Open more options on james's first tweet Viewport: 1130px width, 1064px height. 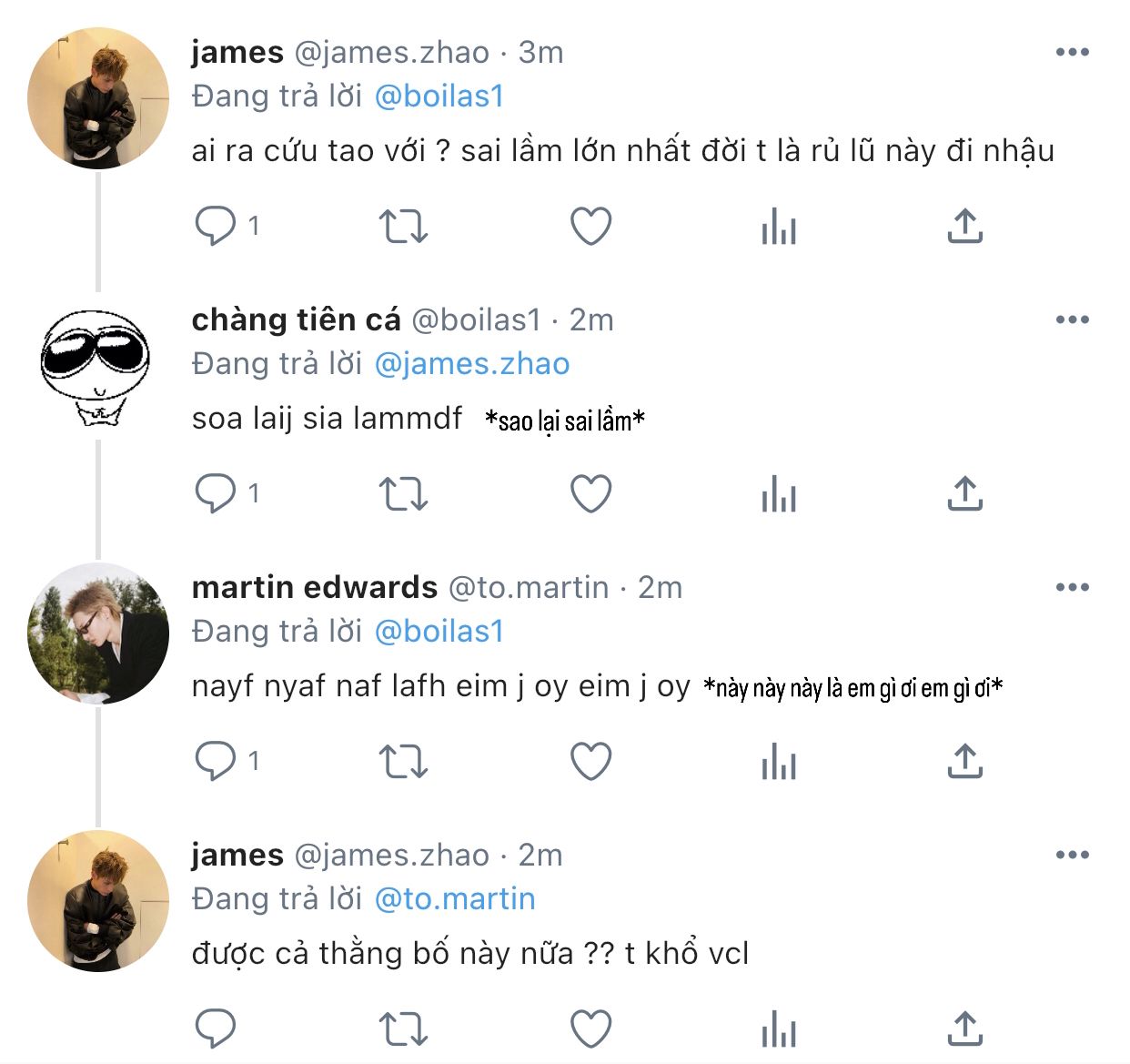pyautogui.click(x=1072, y=53)
